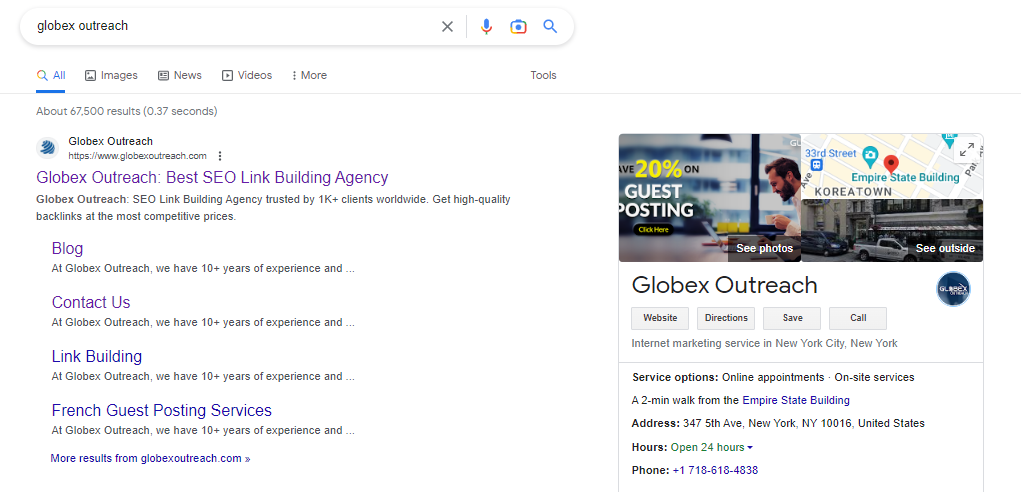
Task: Switch to the All results tab
Action: [x=51, y=75]
